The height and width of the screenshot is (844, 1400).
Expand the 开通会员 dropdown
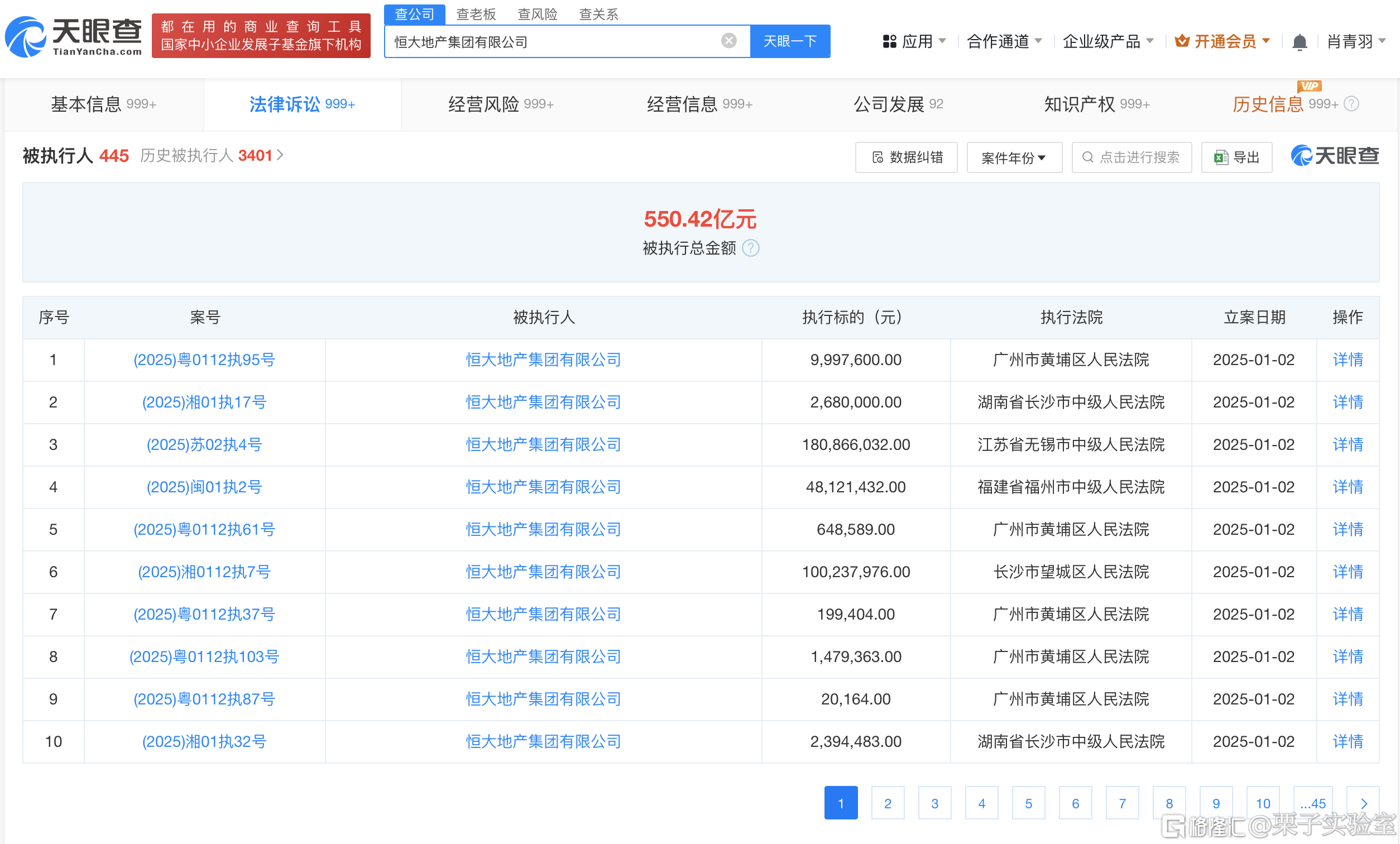click(x=1266, y=41)
